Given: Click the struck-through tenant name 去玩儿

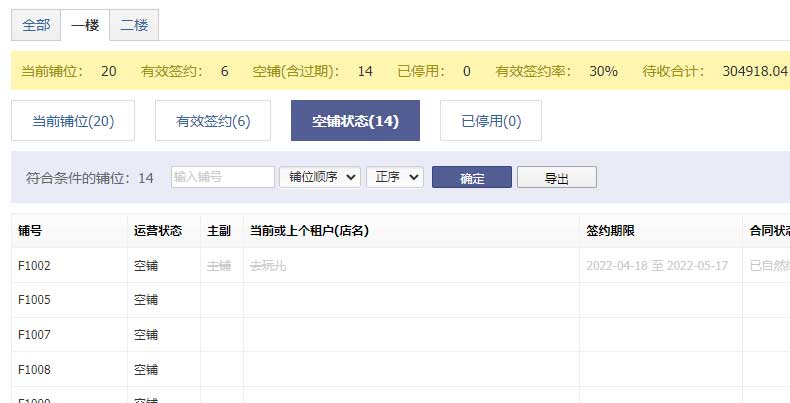Looking at the screenshot, I should tap(268, 265).
